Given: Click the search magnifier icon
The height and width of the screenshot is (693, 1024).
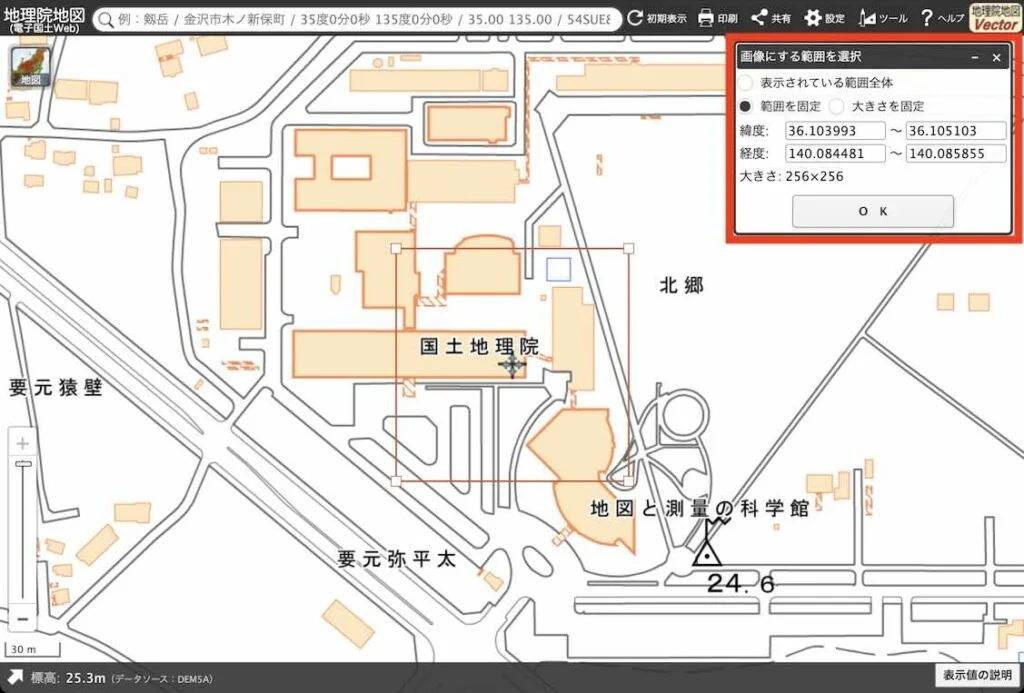Looking at the screenshot, I should [x=104, y=19].
